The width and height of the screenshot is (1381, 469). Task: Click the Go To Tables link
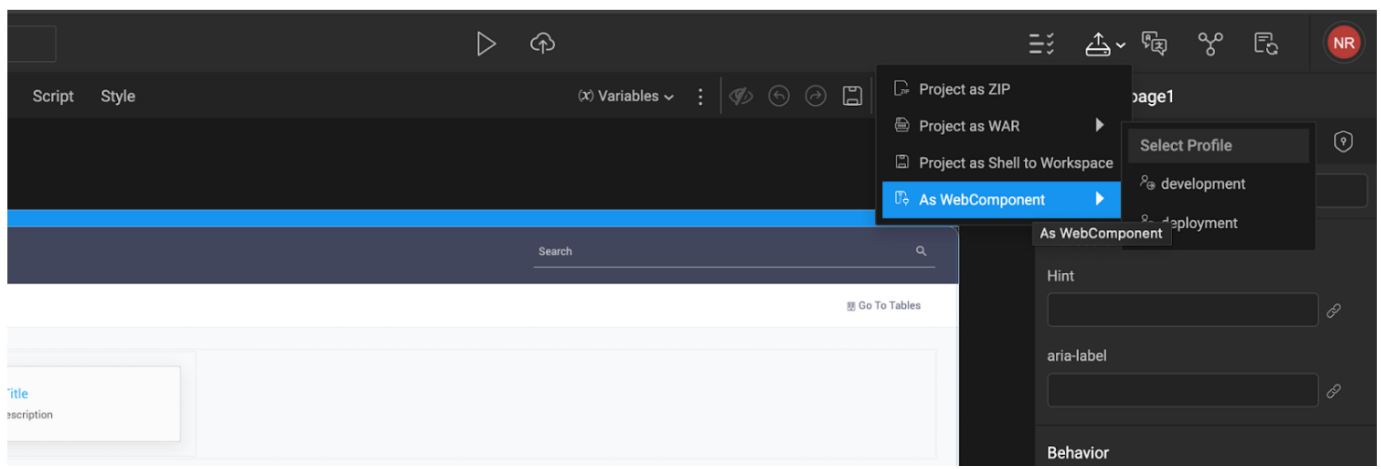pyautogui.click(x=884, y=305)
